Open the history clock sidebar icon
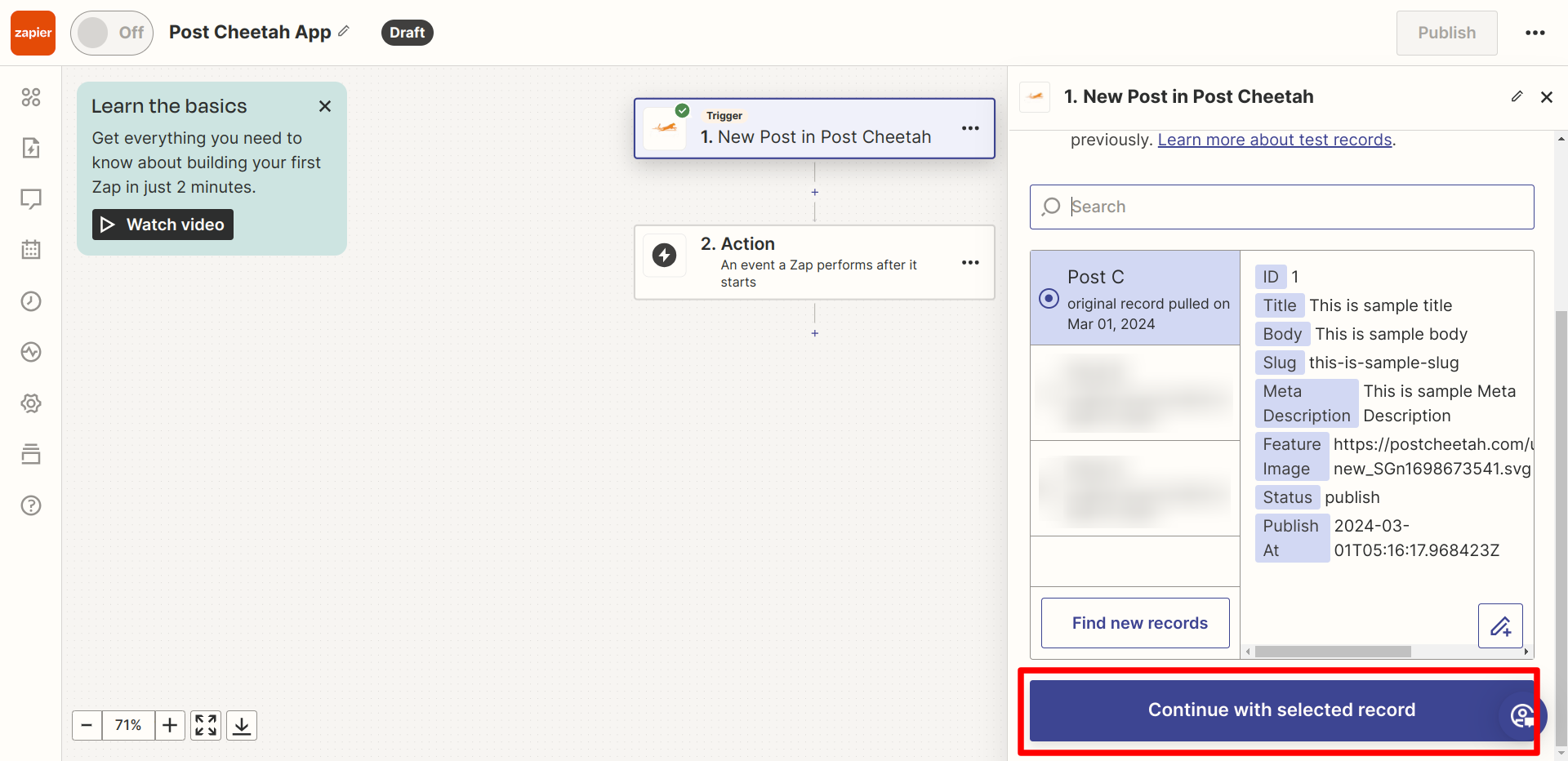This screenshot has height=761, width=1568. click(31, 301)
